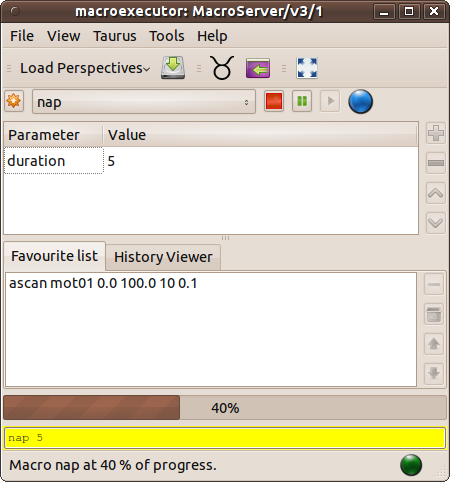Toggle full screen with blue arrows icon
The width and height of the screenshot is (450, 482).
(x=307, y=68)
